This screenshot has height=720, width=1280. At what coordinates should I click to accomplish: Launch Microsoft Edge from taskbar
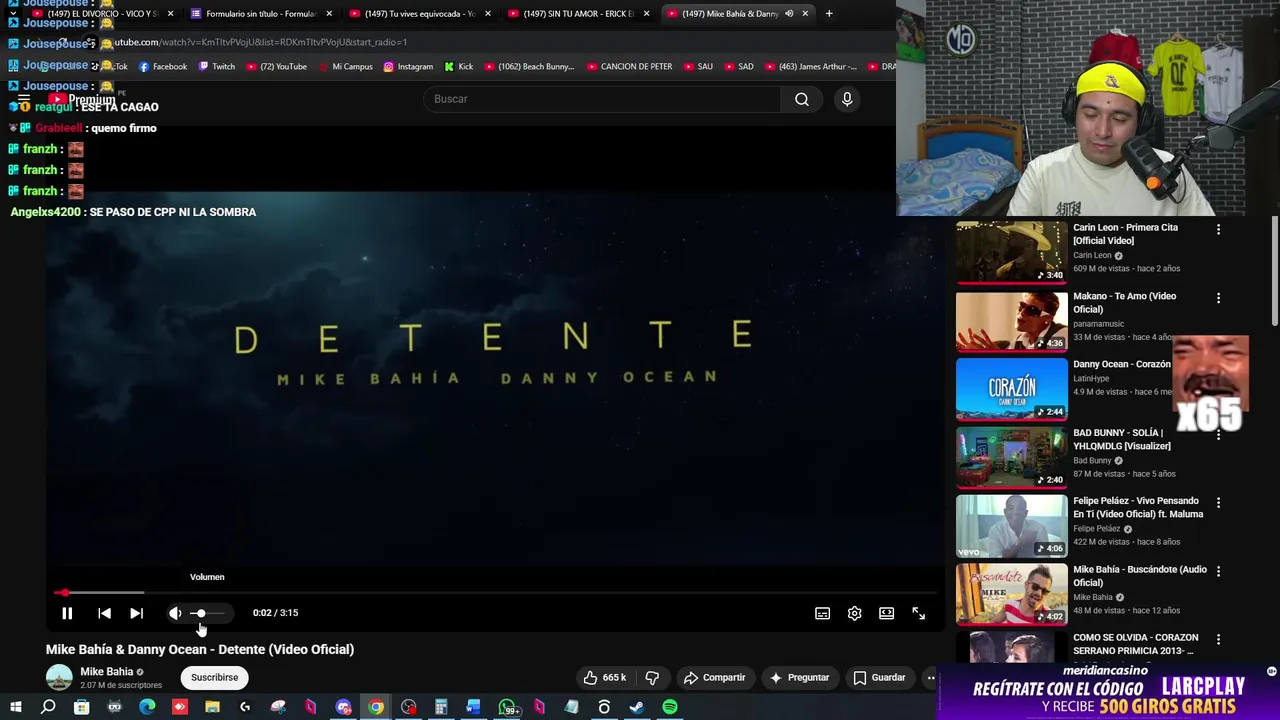147,707
